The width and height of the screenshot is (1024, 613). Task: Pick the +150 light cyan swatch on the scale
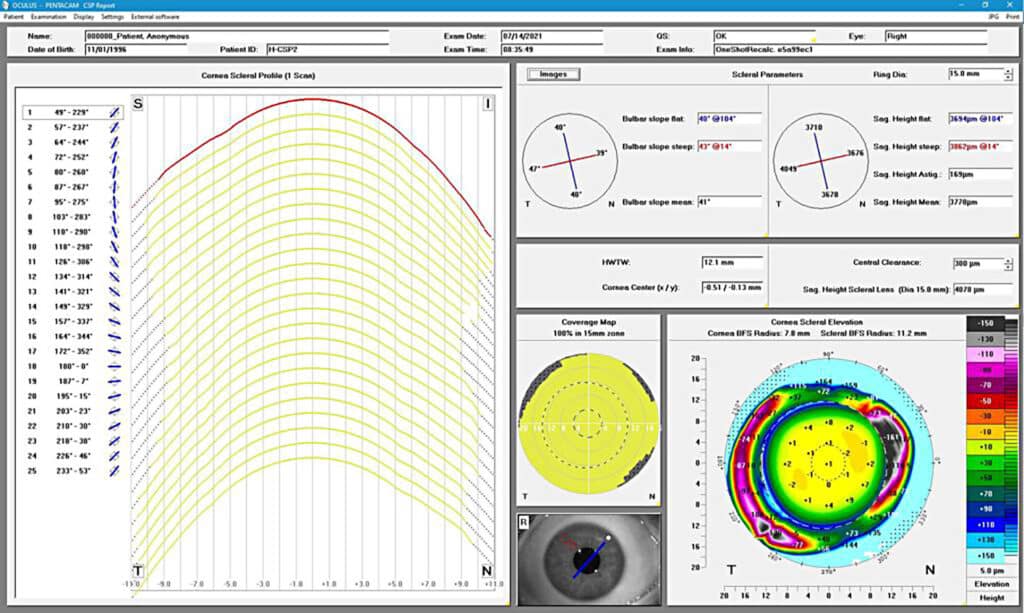coord(985,556)
